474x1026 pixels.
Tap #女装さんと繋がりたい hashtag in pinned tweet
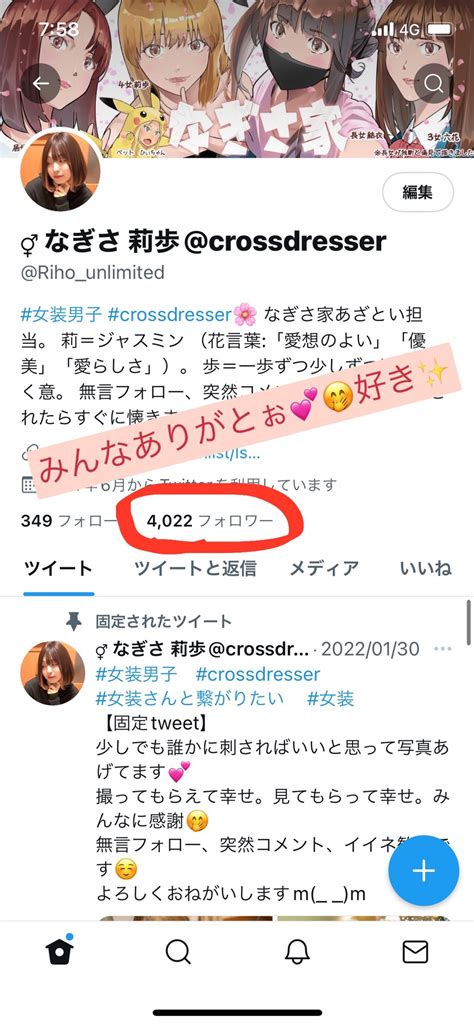point(190,698)
